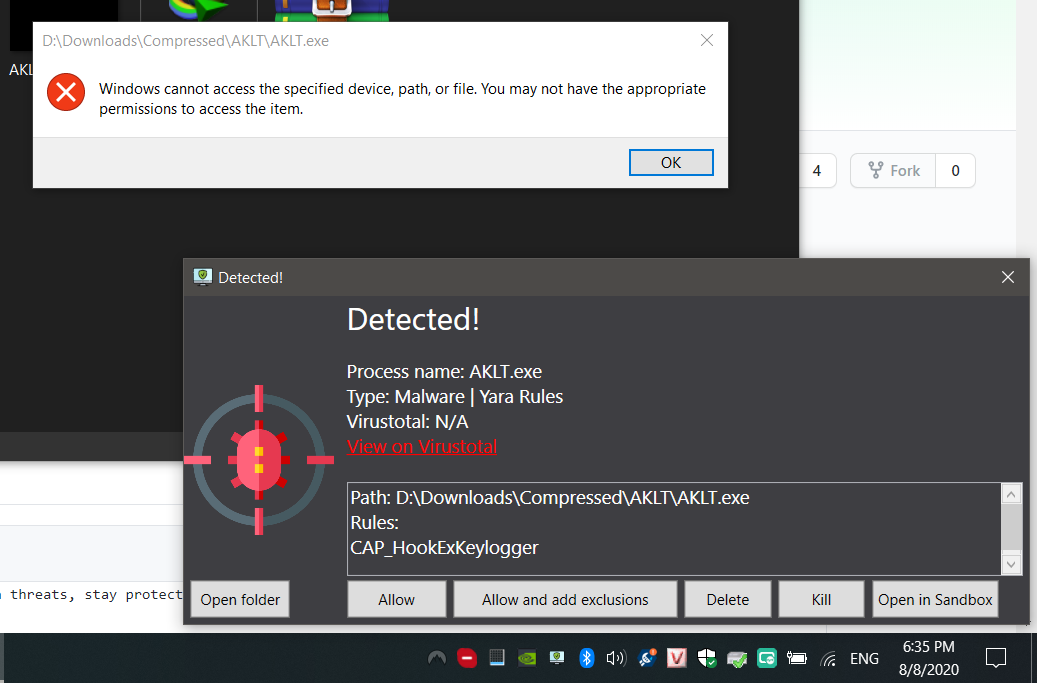Click the Fork button on the webpage

tap(893, 171)
